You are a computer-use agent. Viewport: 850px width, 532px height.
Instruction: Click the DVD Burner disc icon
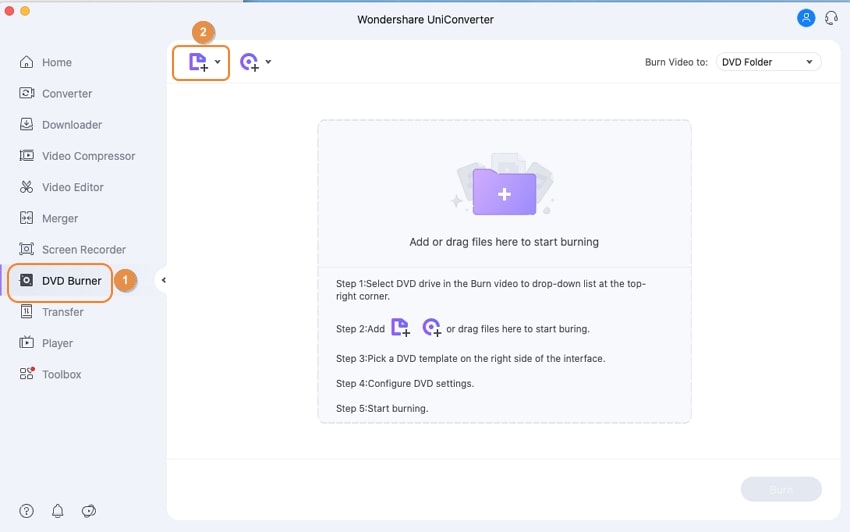point(26,280)
